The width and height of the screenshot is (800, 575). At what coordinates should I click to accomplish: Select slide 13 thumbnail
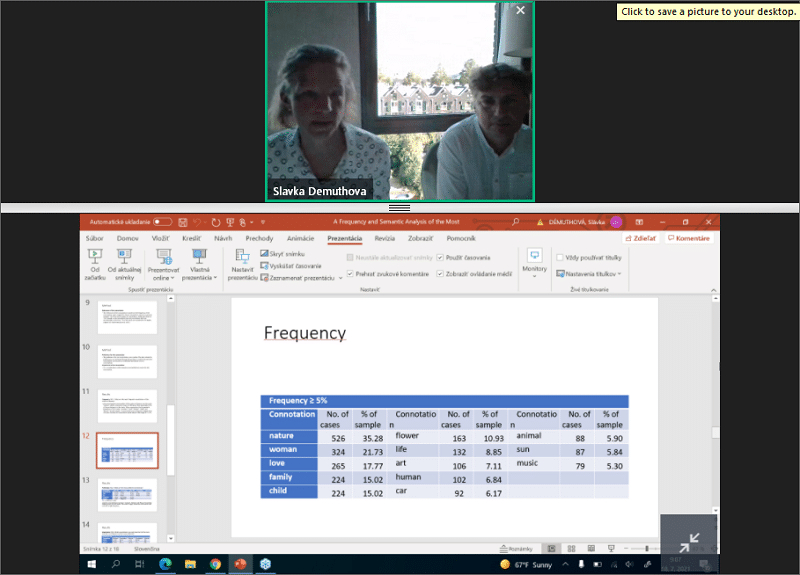pyautogui.click(x=126, y=494)
